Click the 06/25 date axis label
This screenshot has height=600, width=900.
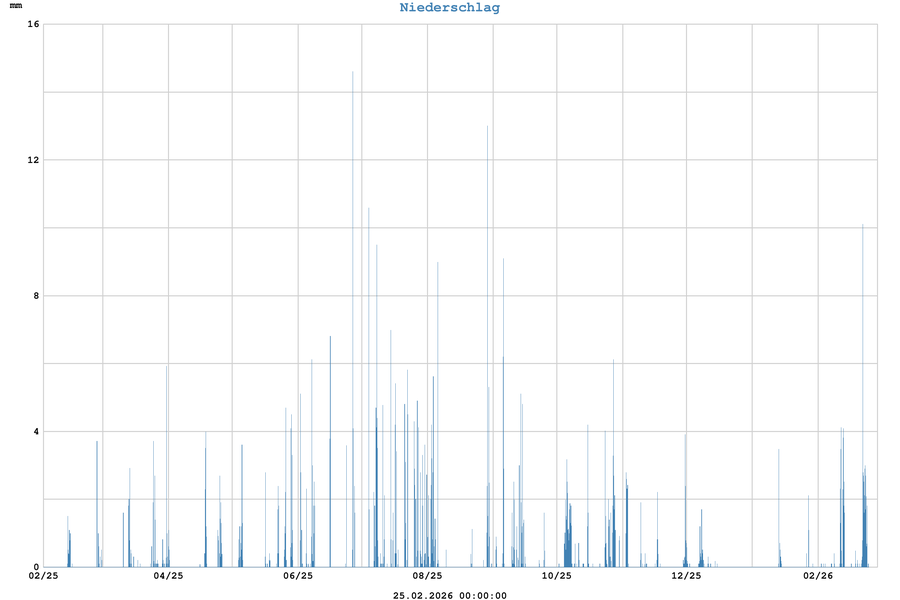point(298,576)
